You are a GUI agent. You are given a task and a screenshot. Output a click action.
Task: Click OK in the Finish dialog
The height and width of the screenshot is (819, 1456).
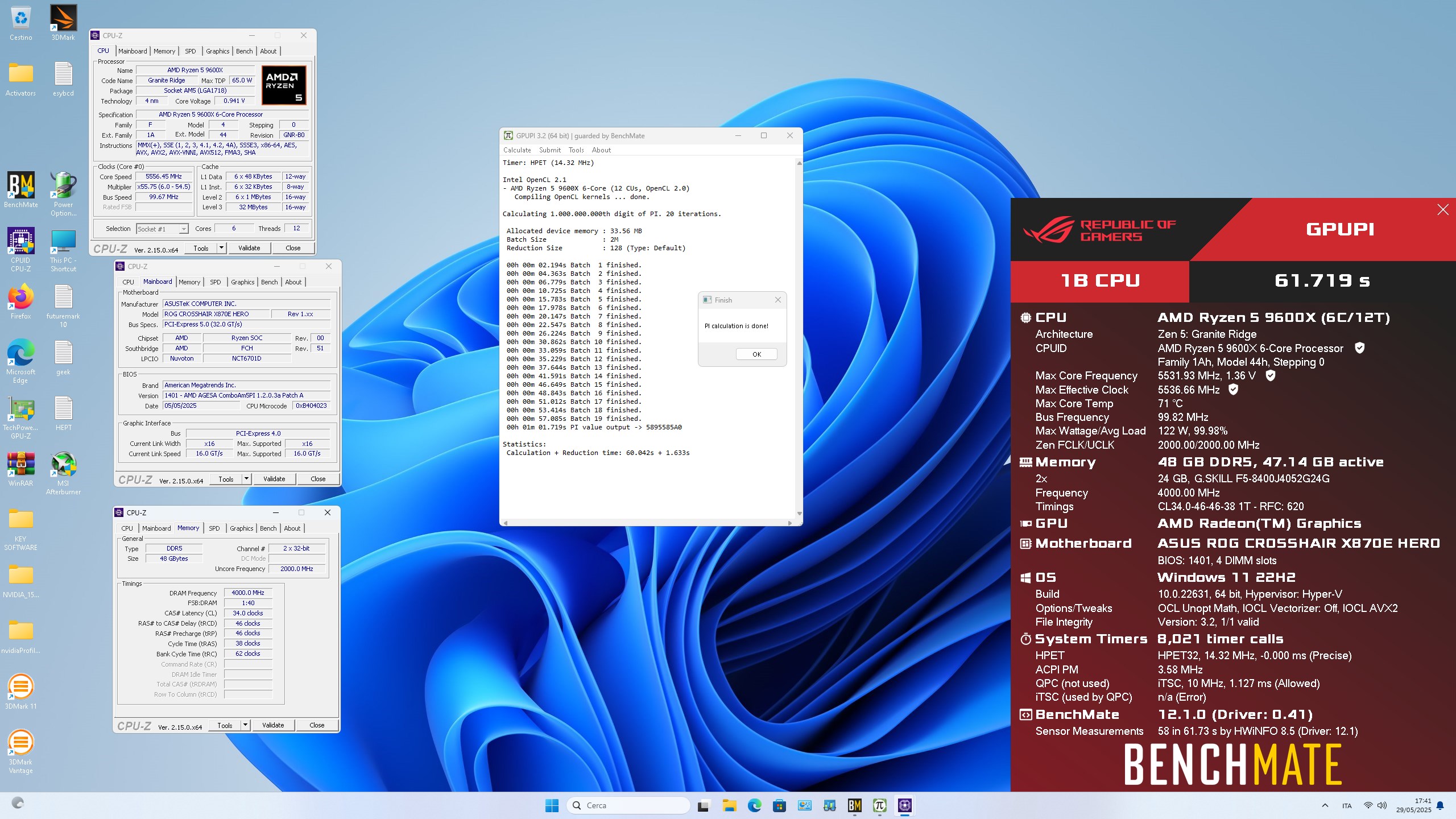[756, 354]
